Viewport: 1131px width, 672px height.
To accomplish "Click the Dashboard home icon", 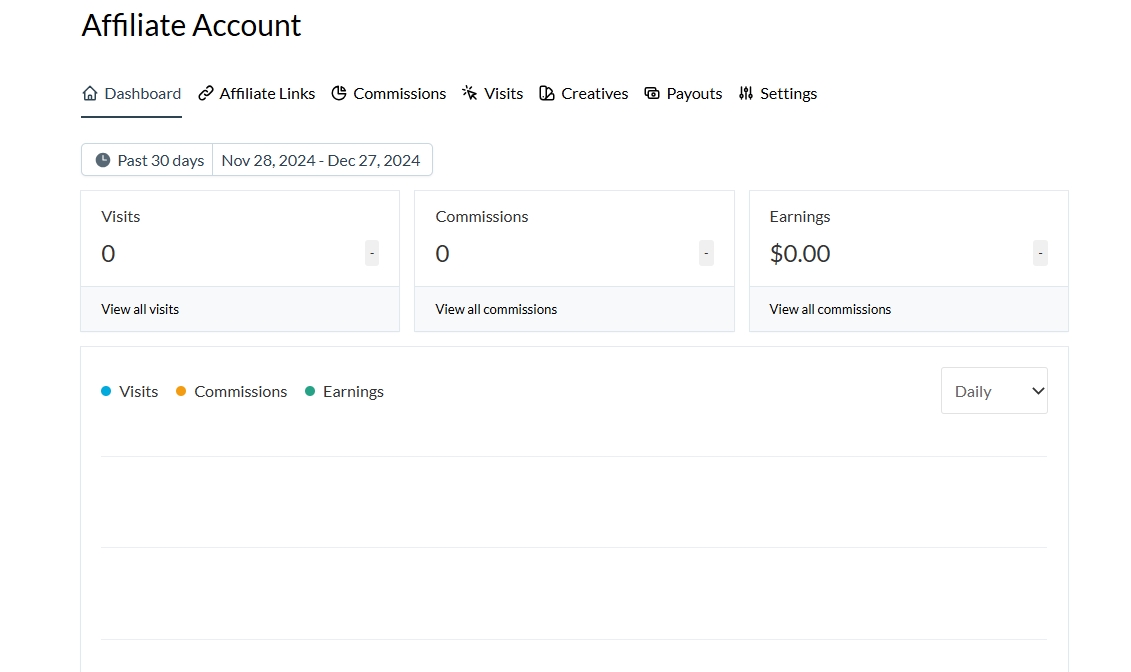I will pyautogui.click(x=90, y=94).
